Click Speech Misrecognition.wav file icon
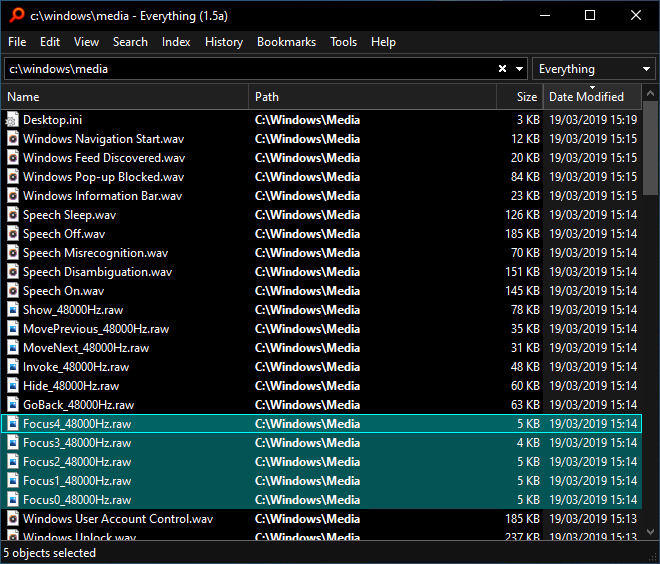The height and width of the screenshot is (564, 660). point(13,253)
